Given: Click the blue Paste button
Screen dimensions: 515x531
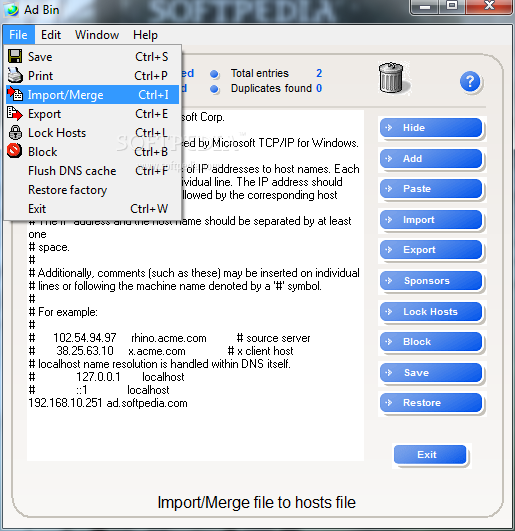Looking at the screenshot, I should [x=431, y=189].
